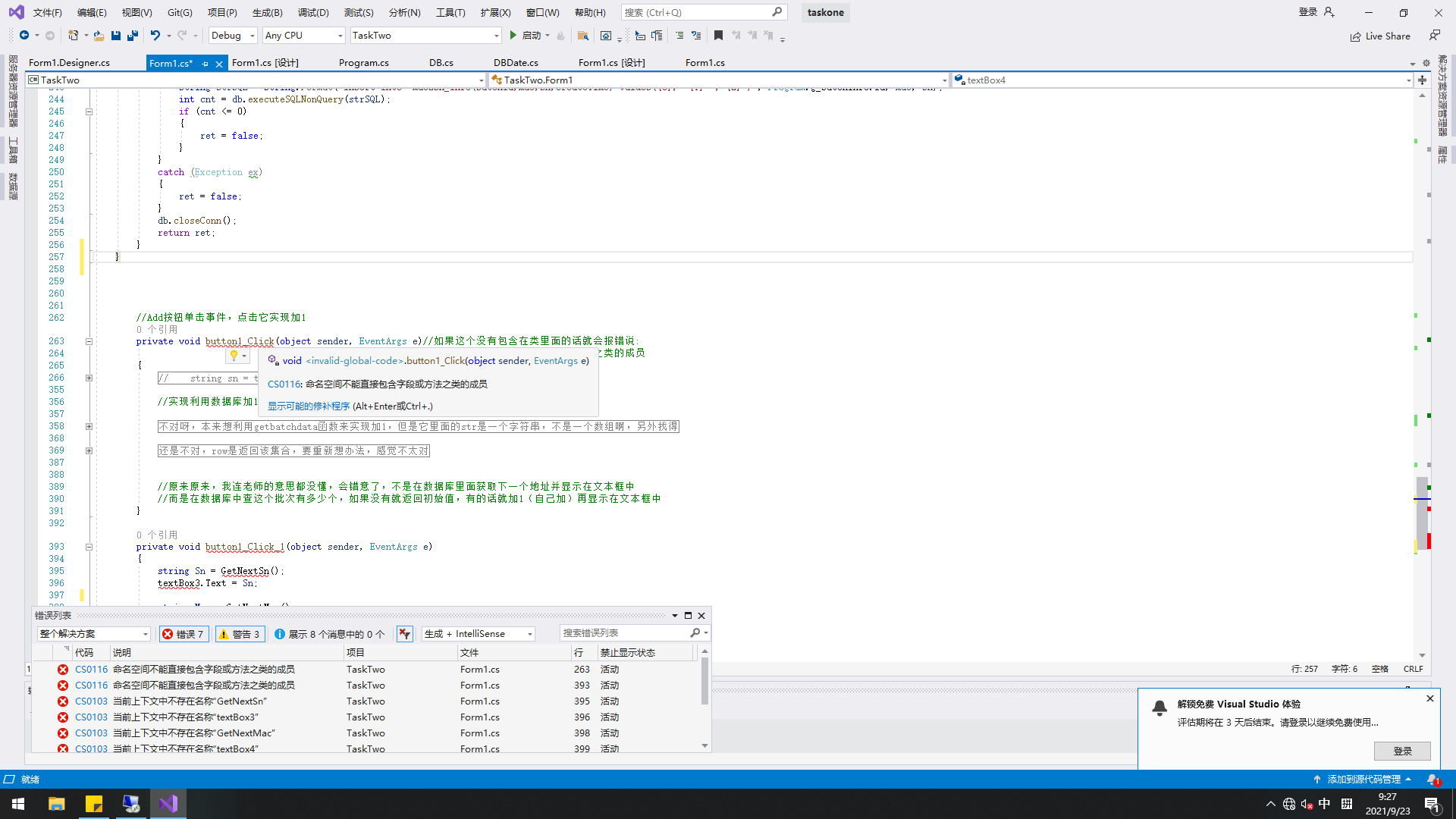The width and height of the screenshot is (1456, 819).
Task: Click the Toggle Bookmark icon
Action: tap(718, 35)
